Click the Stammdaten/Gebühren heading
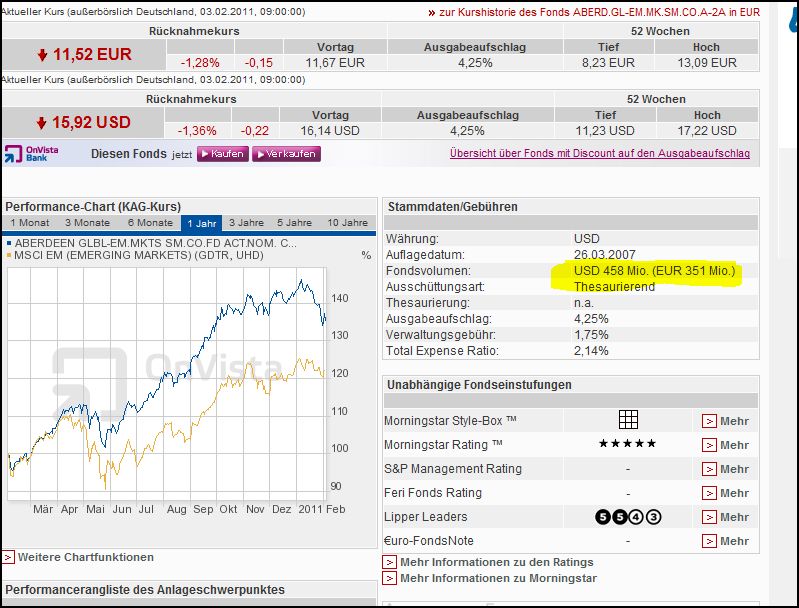 [452, 207]
